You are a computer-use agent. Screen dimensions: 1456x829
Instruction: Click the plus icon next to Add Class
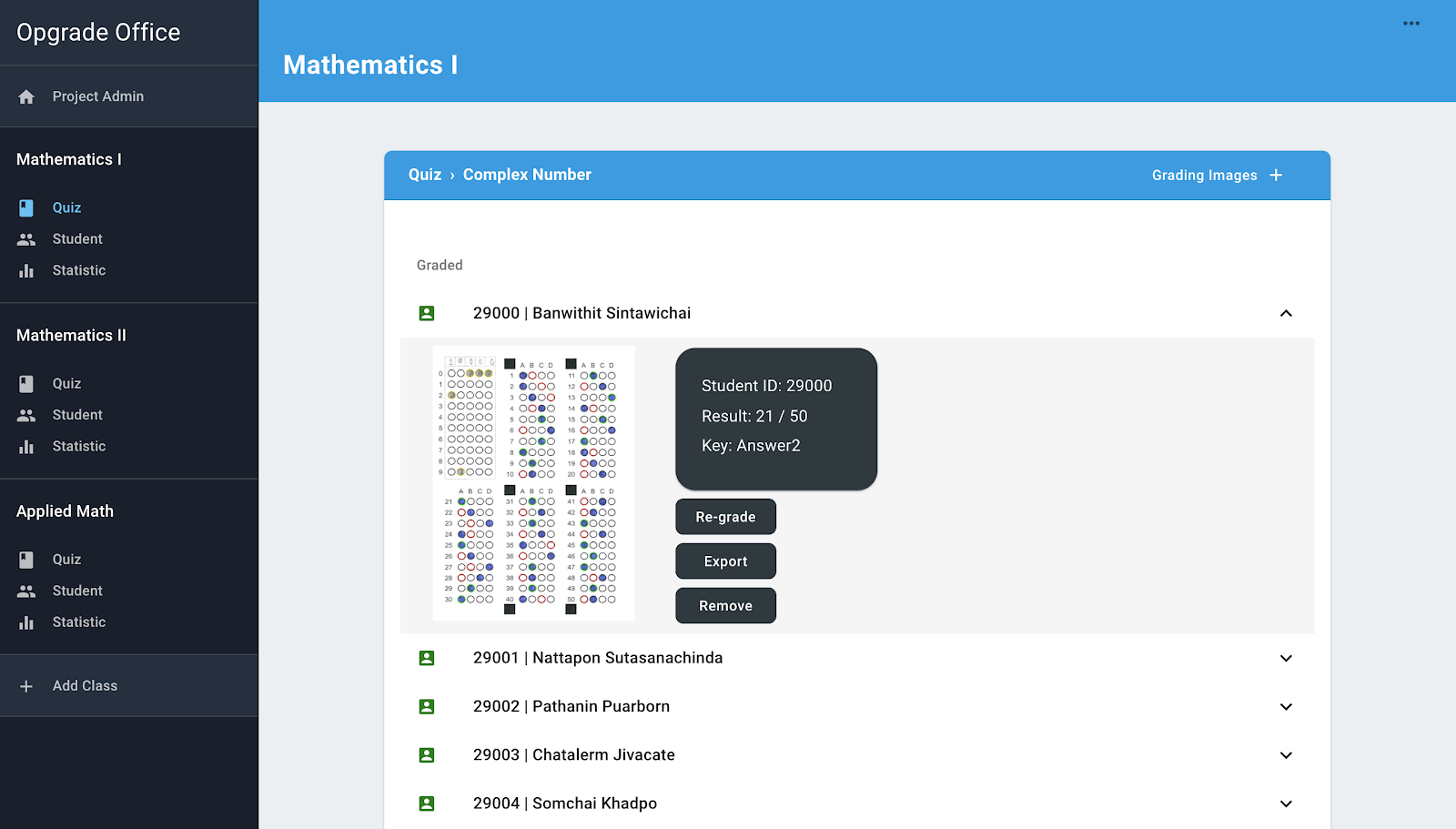tap(26, 686)
